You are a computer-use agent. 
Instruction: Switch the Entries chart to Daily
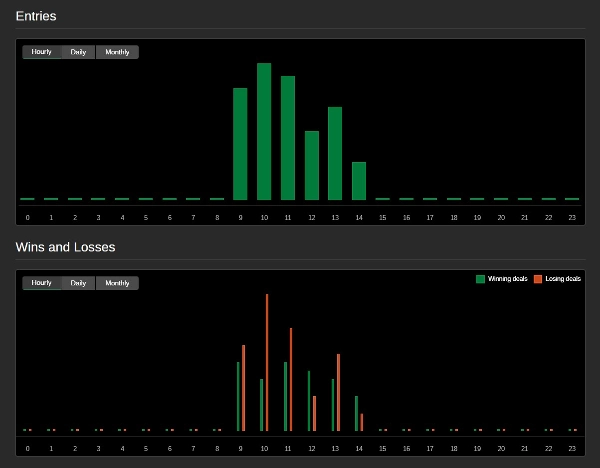pos(78,52)
